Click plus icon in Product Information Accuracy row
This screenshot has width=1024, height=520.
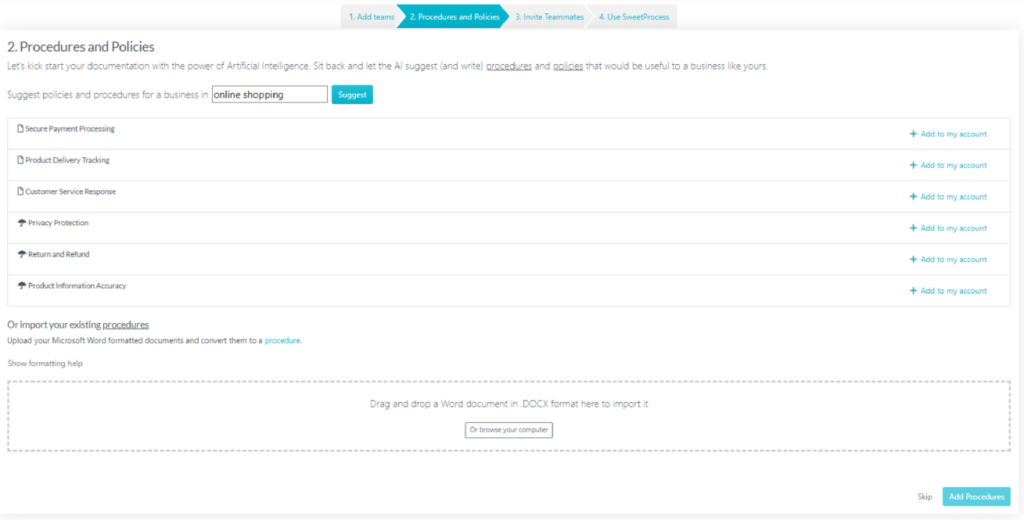coord(913,291)
